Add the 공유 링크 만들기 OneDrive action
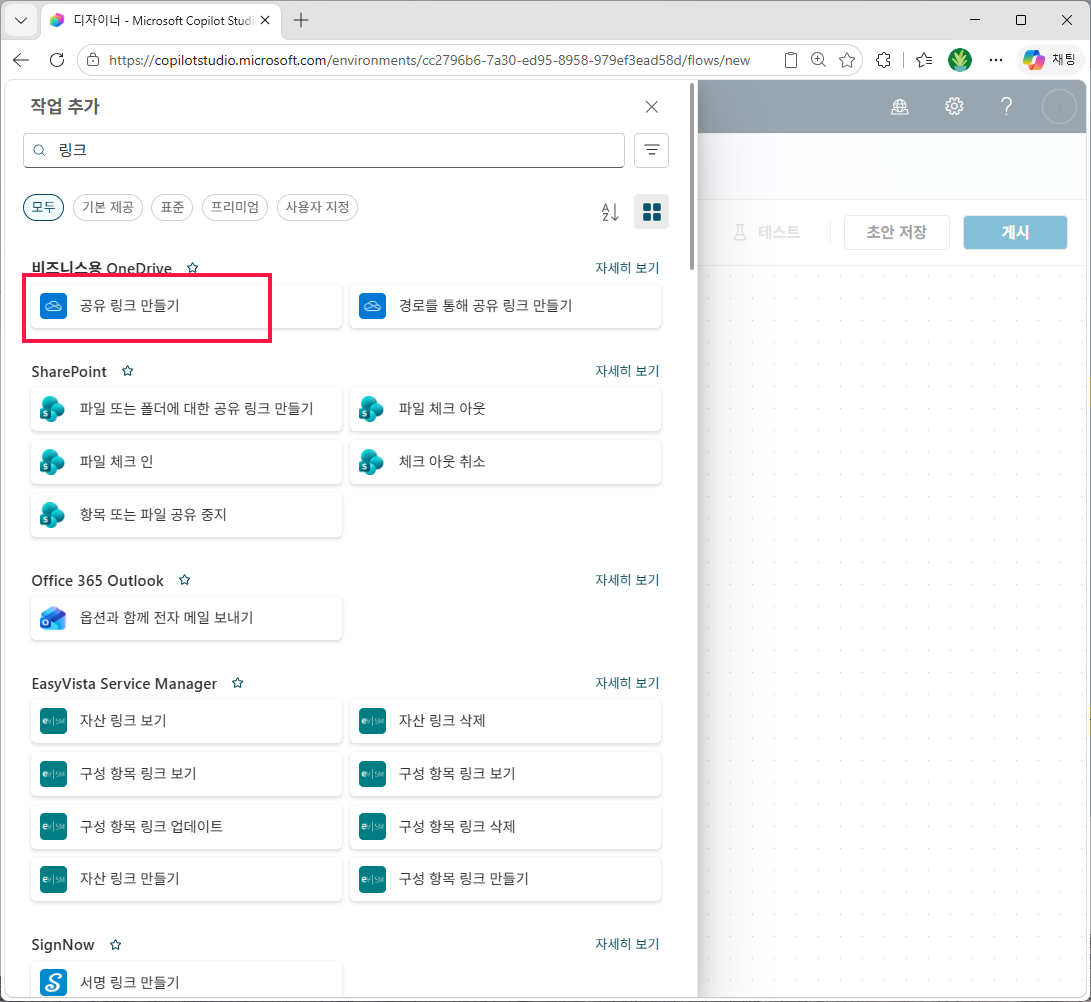Viewport: 1091px width, 1002px height. 186,305
